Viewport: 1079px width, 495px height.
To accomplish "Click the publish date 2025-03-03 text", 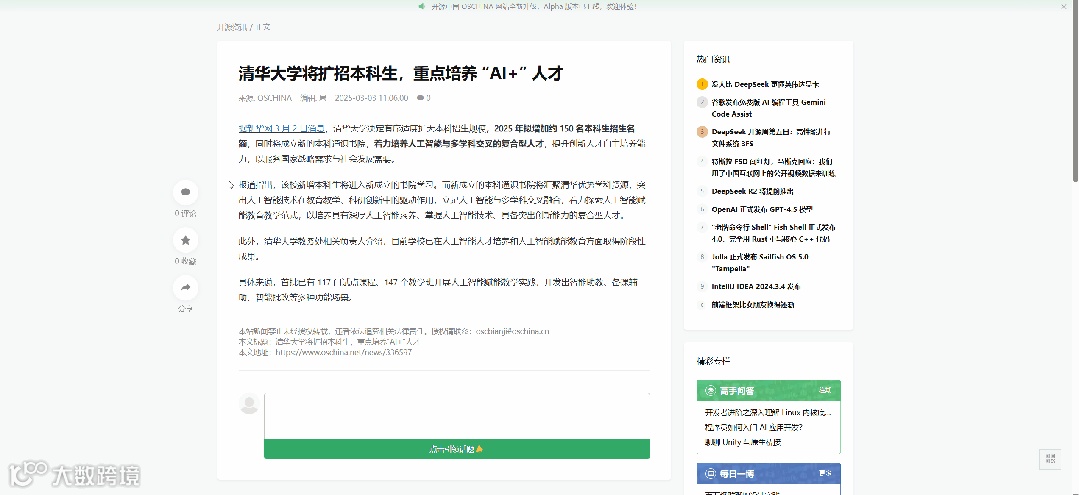I will coord(371,98).
